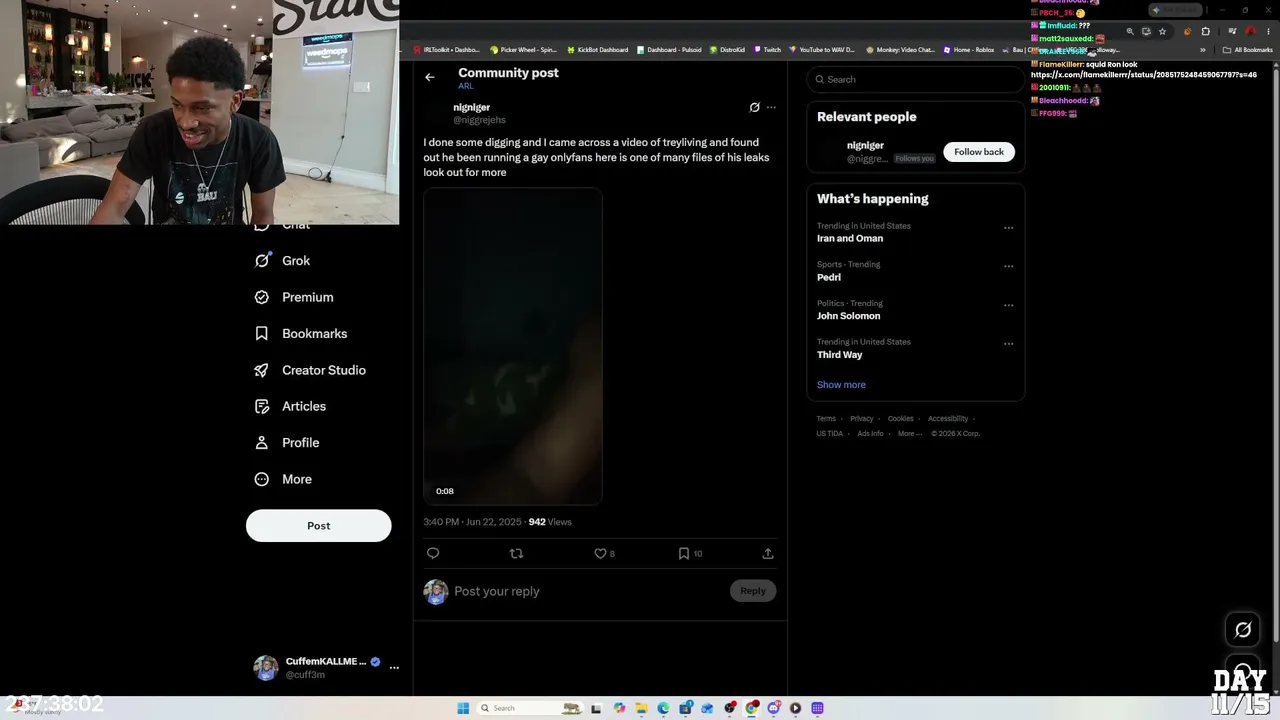Viewport: 1280px width, 720px height.
Task: Play the video attached to the post
Action: point(513,346)
